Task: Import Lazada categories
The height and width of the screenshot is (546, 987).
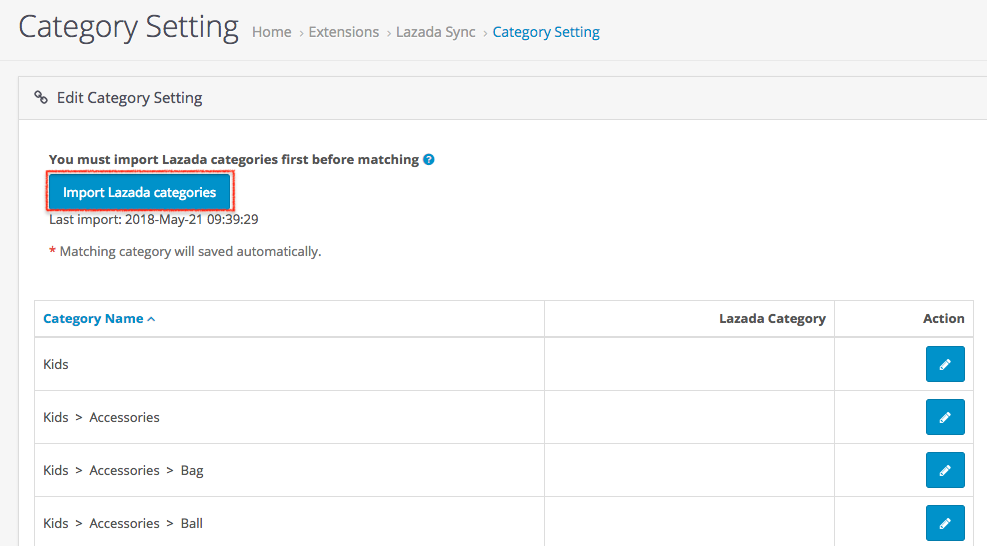Action: [x=139, y=192]
